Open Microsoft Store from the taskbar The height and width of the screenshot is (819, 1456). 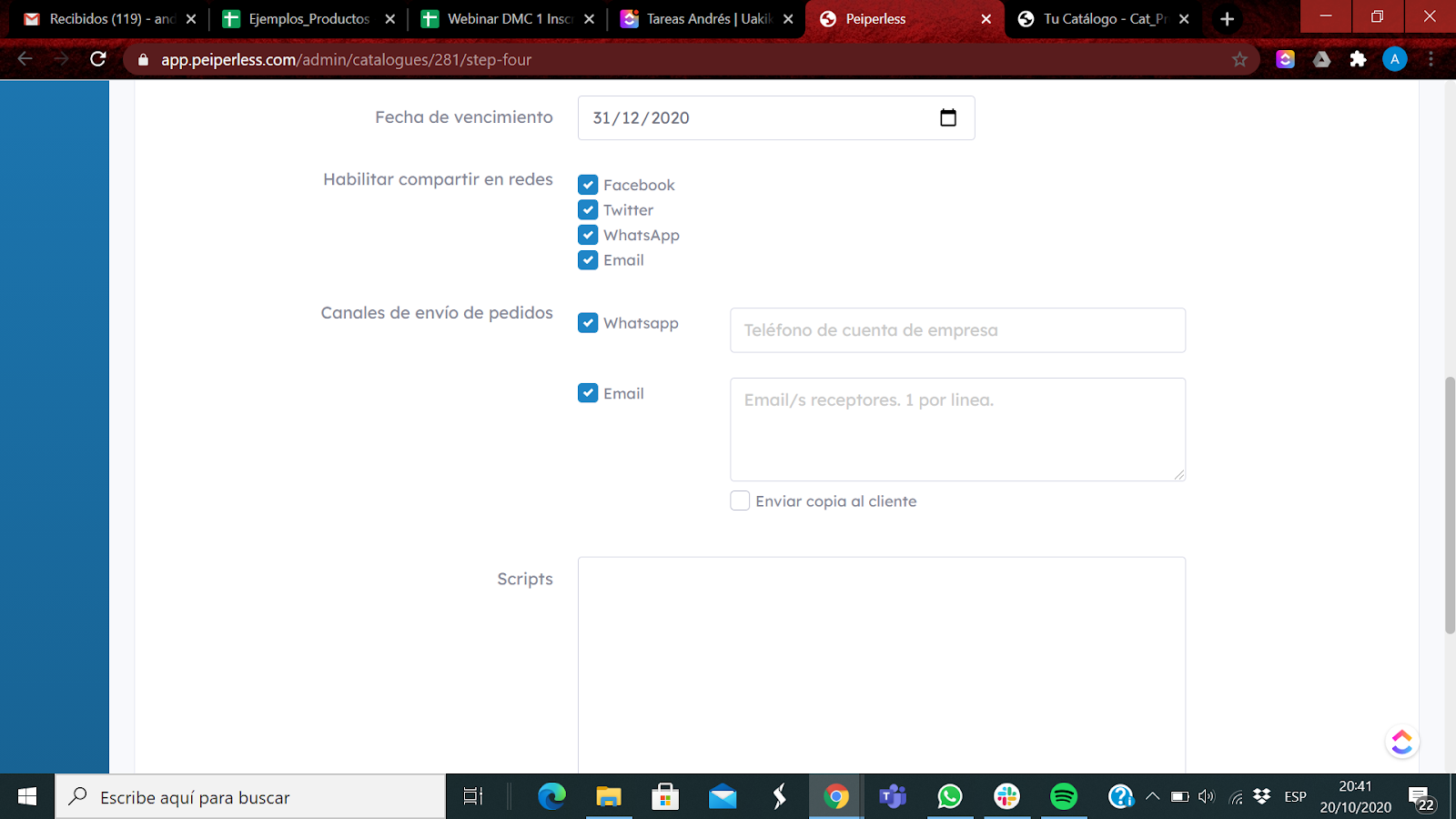tap(665, 797)
